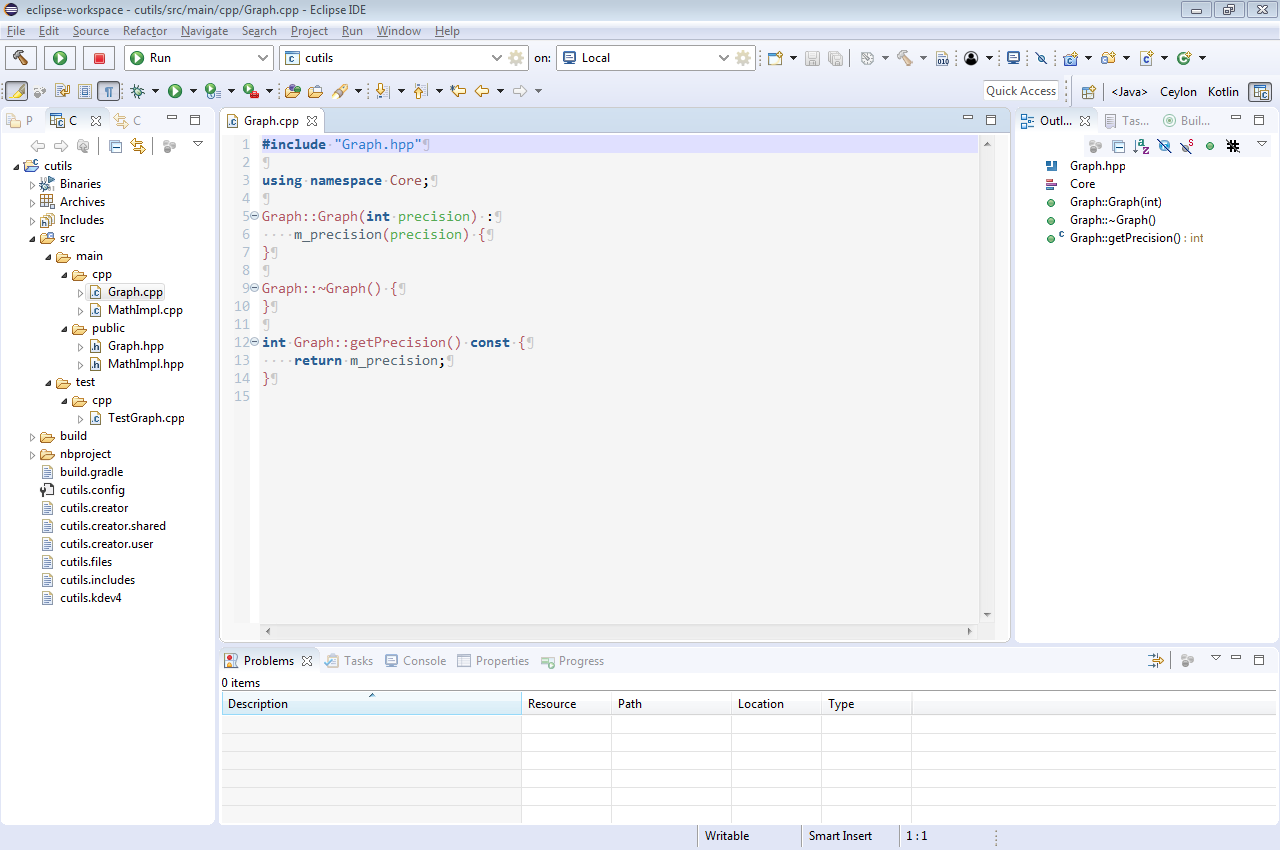This screenshot has width=1280, height=850.
Task: Toggle Show Whitespace Characters pilcrow button
Action: pos(108,91)
